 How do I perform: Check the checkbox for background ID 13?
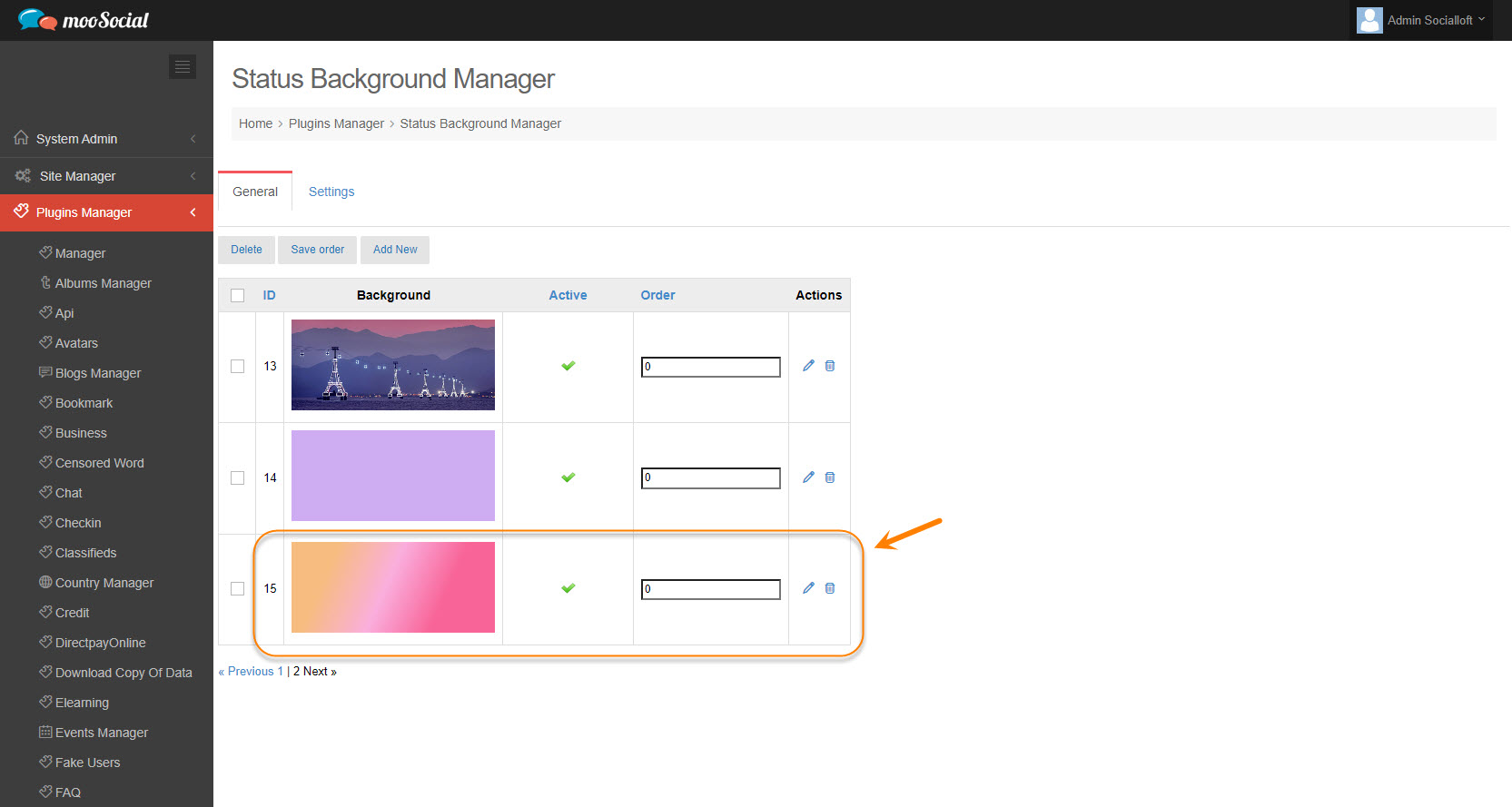238,366
